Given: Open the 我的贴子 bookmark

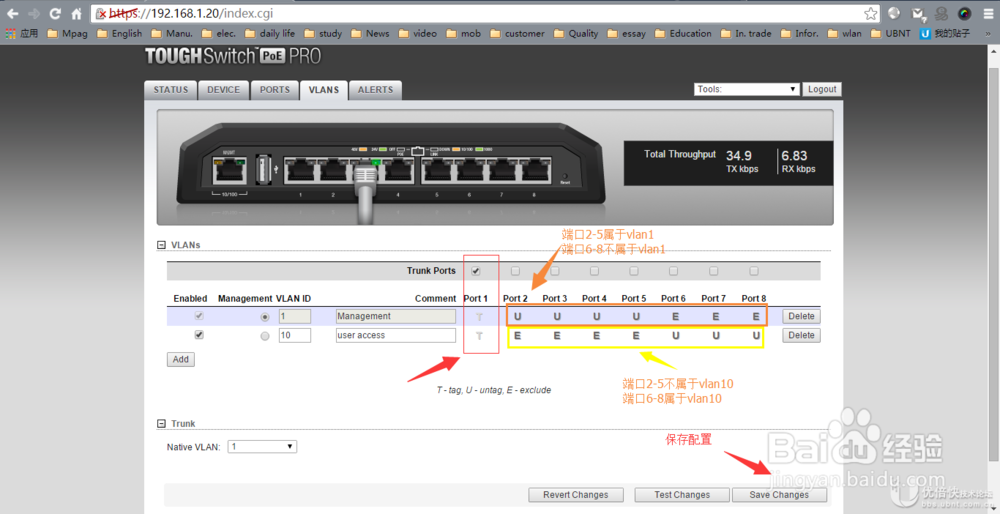Looking at the screenshot, I should click(x=945, y=33).
